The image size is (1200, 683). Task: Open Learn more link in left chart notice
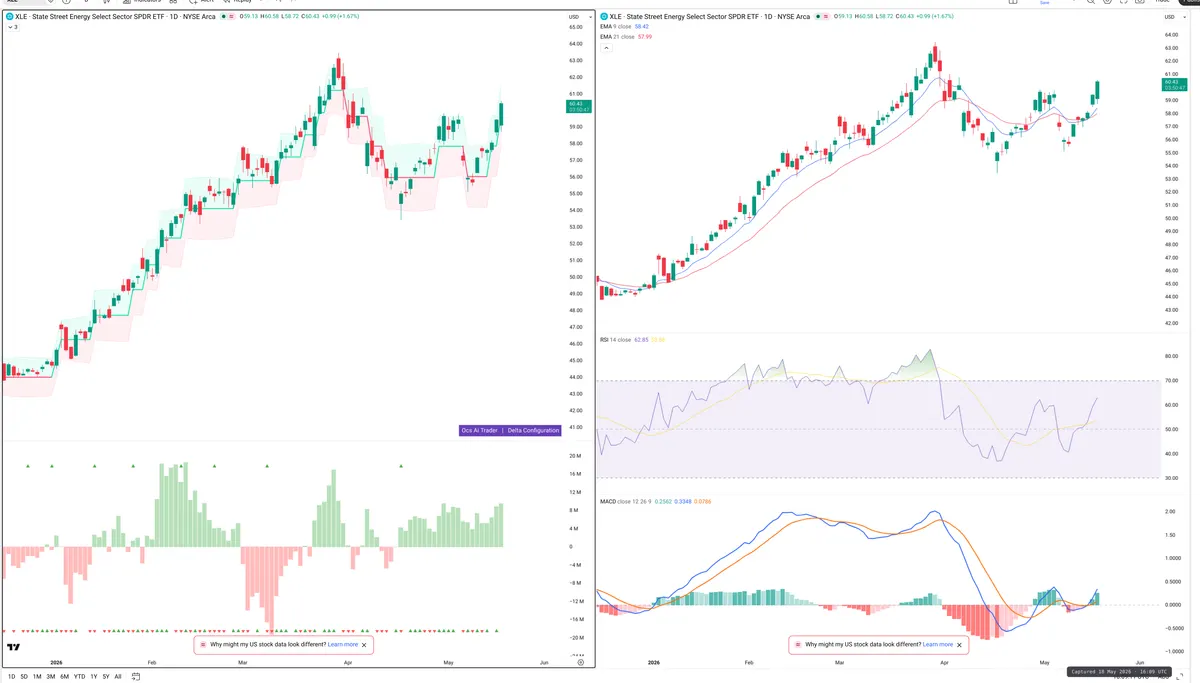[342, 645]
